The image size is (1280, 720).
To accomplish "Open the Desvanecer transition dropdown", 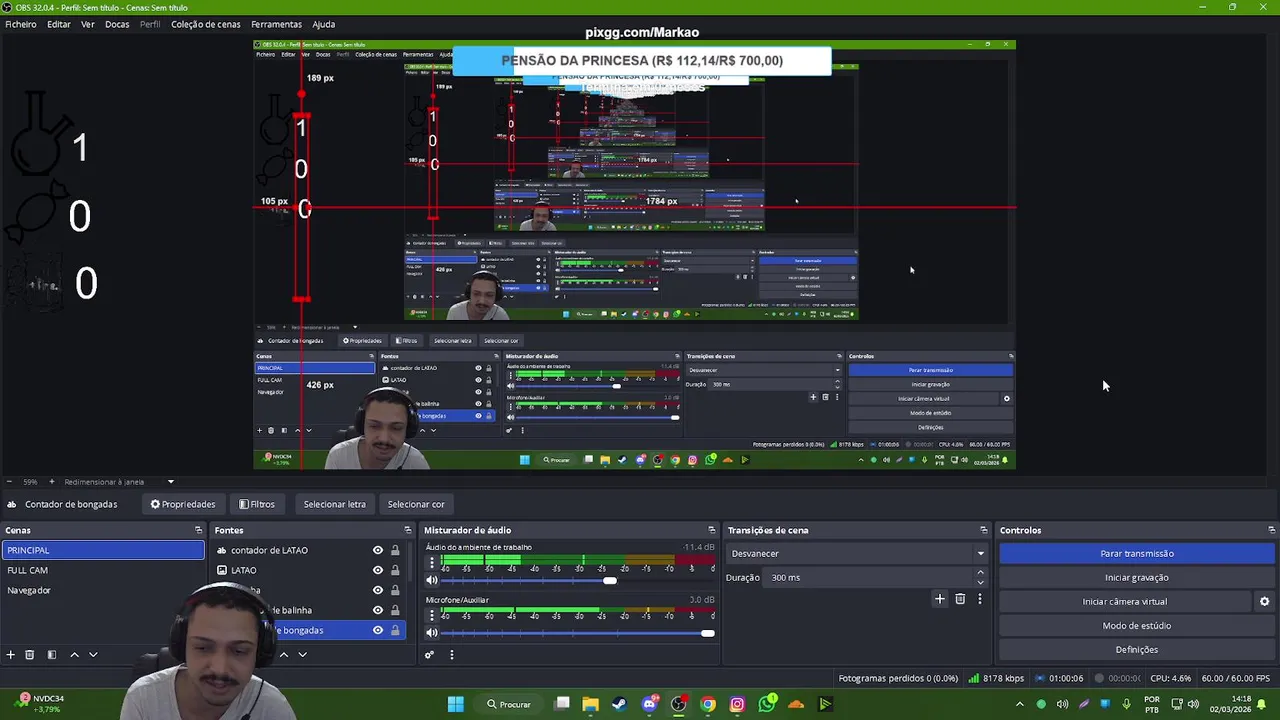I will pos(857,553).
